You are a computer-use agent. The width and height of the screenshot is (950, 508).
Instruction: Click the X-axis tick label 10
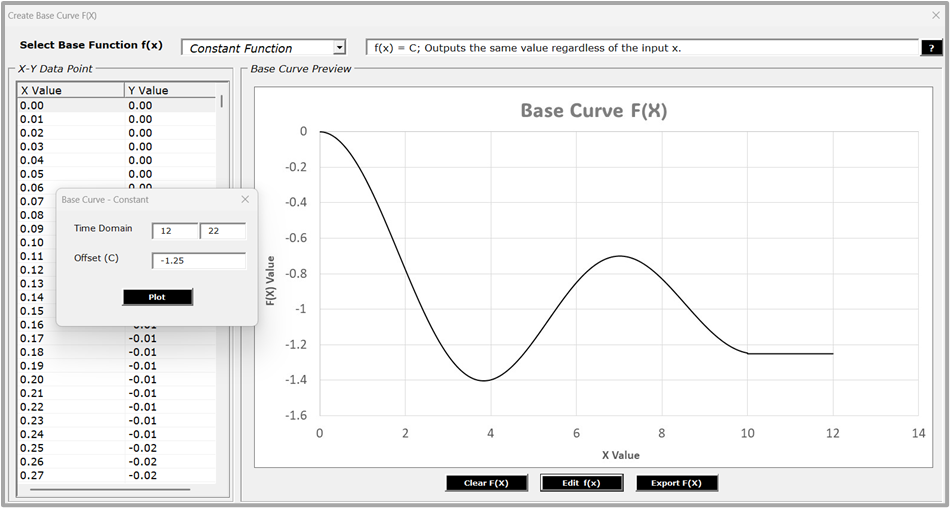click(x=747, y=433)
